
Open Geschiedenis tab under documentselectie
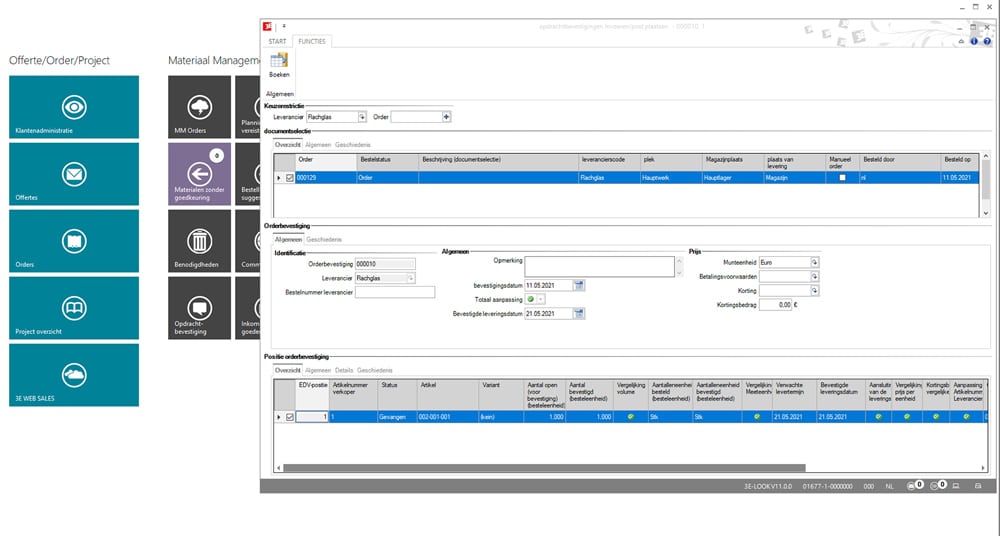pos(351,144)
